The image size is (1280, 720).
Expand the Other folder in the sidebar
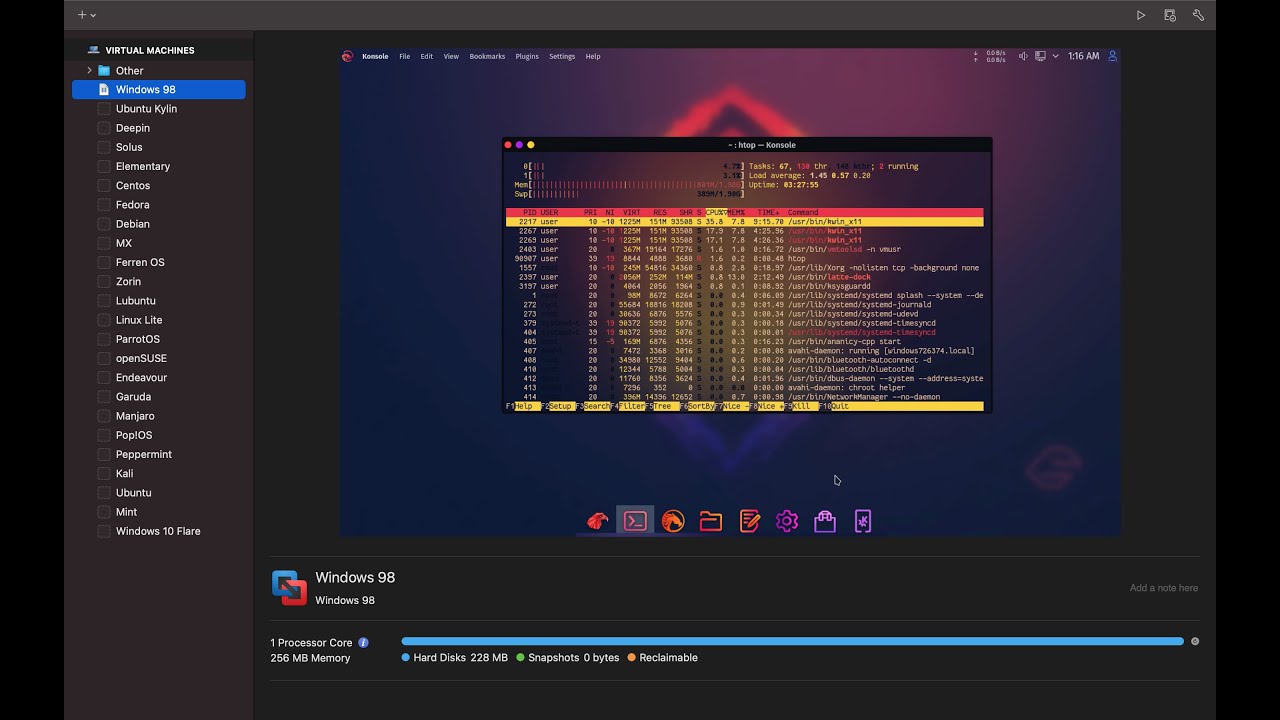tap(89, 71)
